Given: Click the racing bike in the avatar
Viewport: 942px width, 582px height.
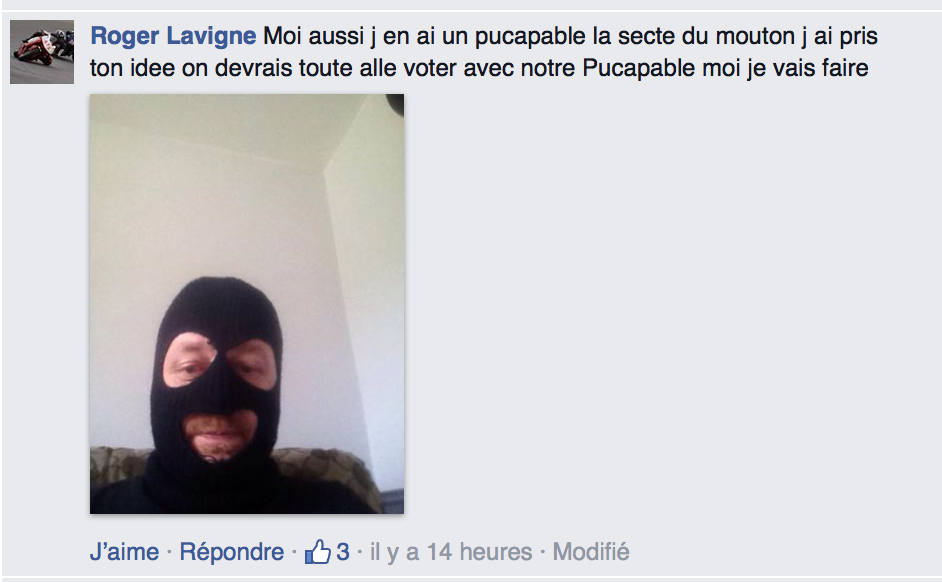Looking at the screenshot, I should 35,49.
